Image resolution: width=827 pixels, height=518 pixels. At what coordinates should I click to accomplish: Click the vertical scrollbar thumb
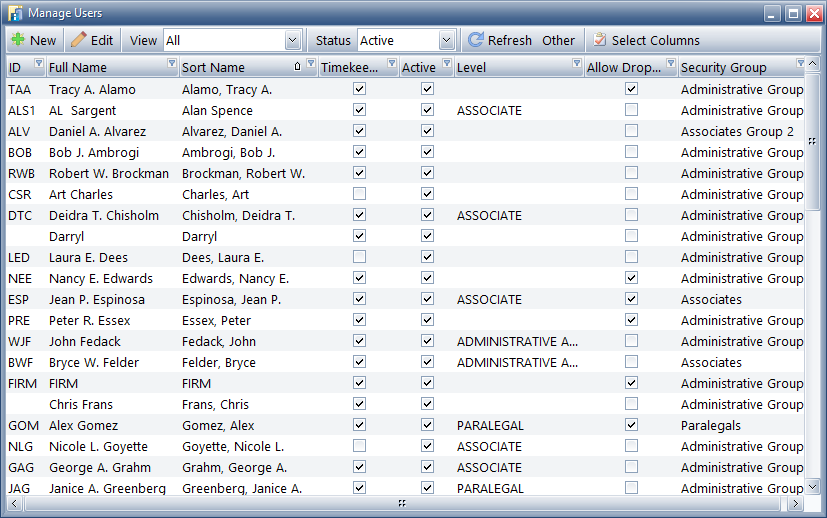[x=812, y=141]
